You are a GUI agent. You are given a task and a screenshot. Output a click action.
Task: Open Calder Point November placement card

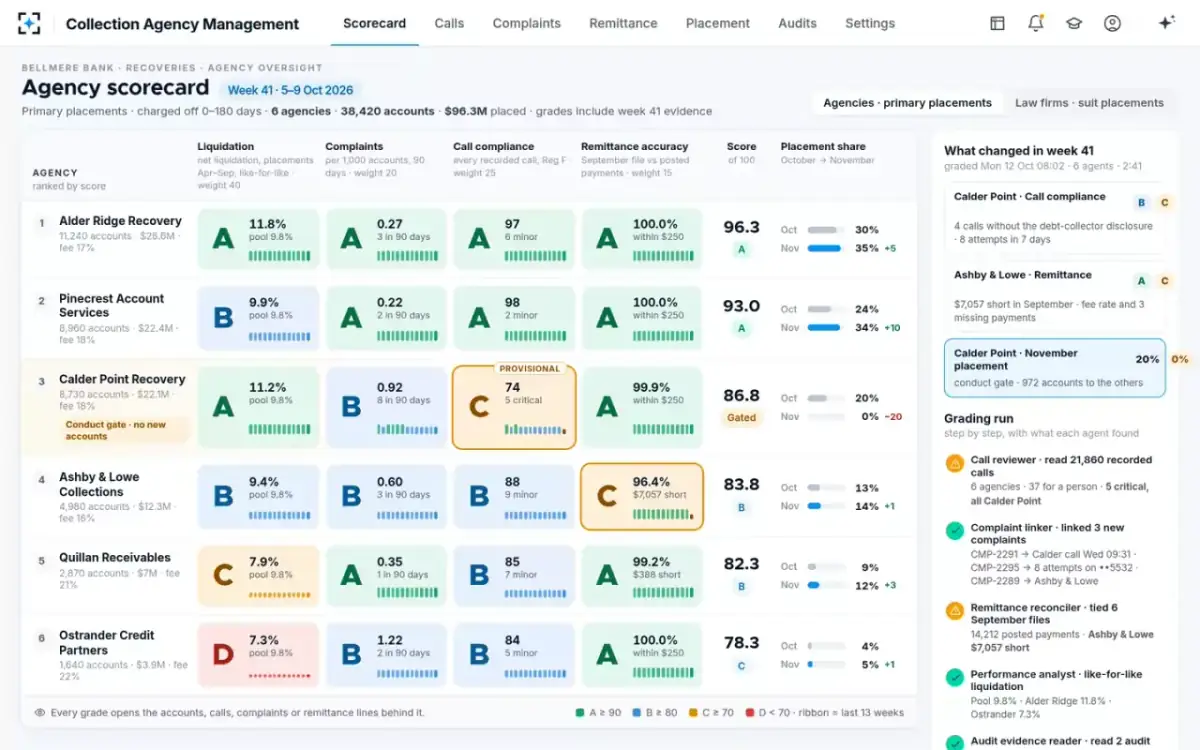[1055, 368]
